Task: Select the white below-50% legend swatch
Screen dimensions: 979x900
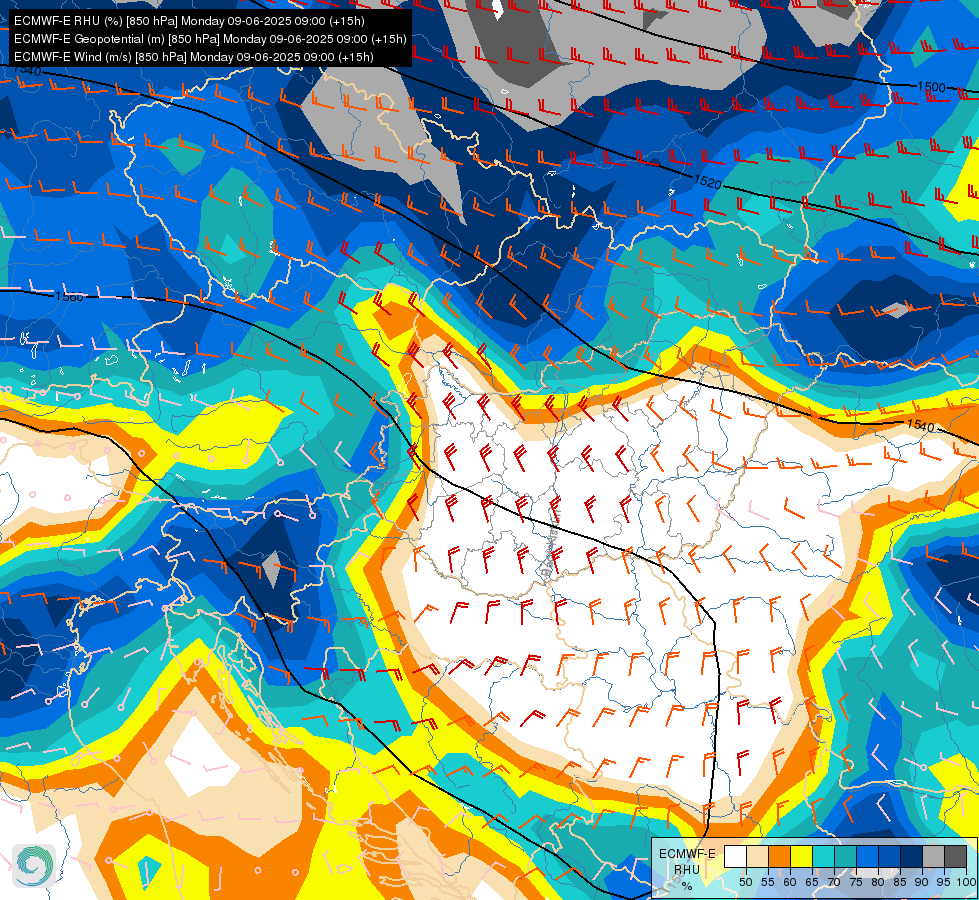Action: pos(735,857)
